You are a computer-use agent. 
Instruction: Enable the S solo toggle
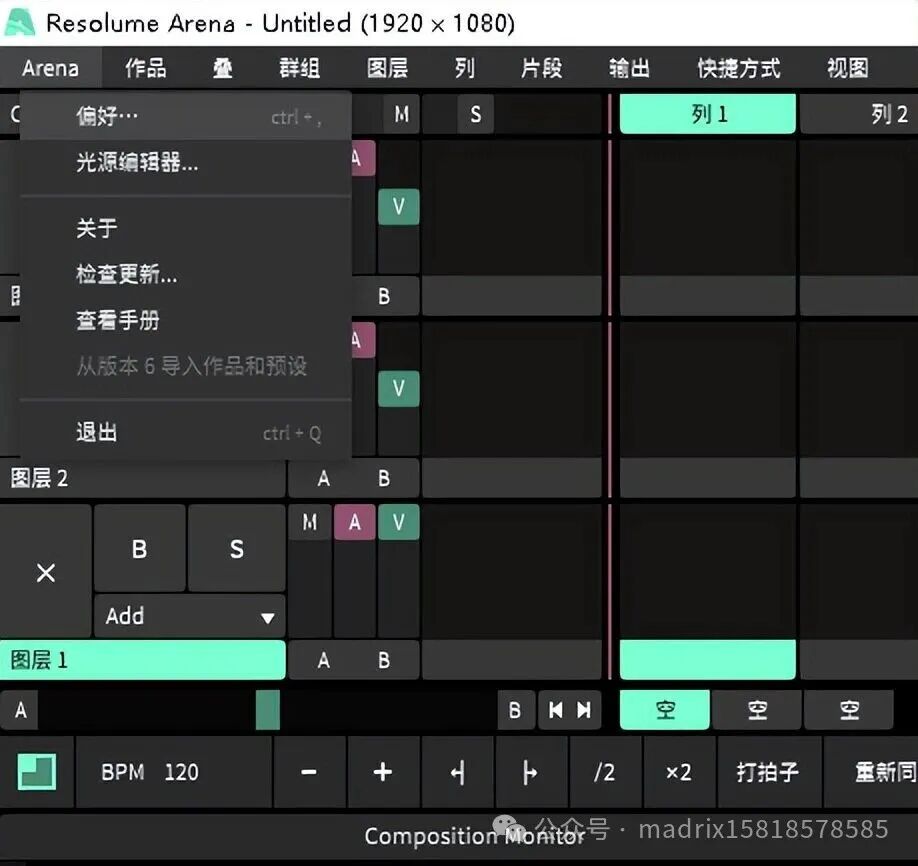236,548
